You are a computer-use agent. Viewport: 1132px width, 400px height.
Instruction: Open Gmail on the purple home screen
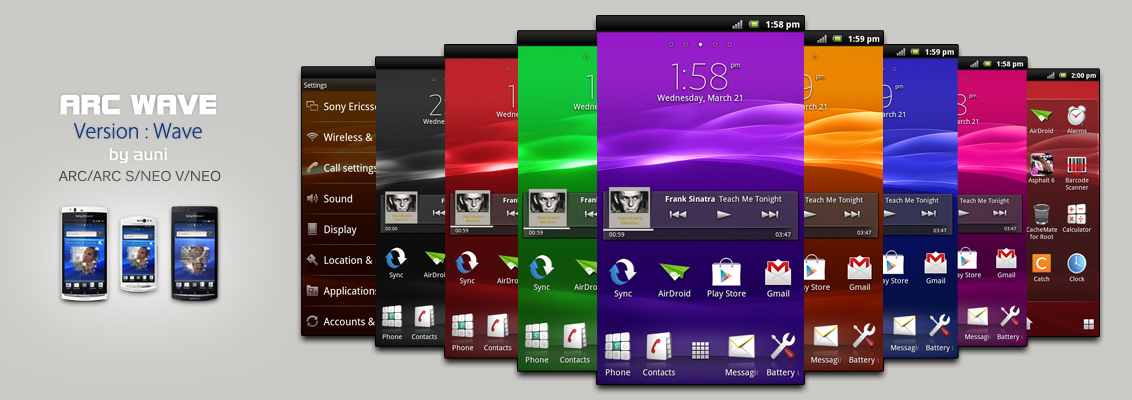tap(778, 278)
